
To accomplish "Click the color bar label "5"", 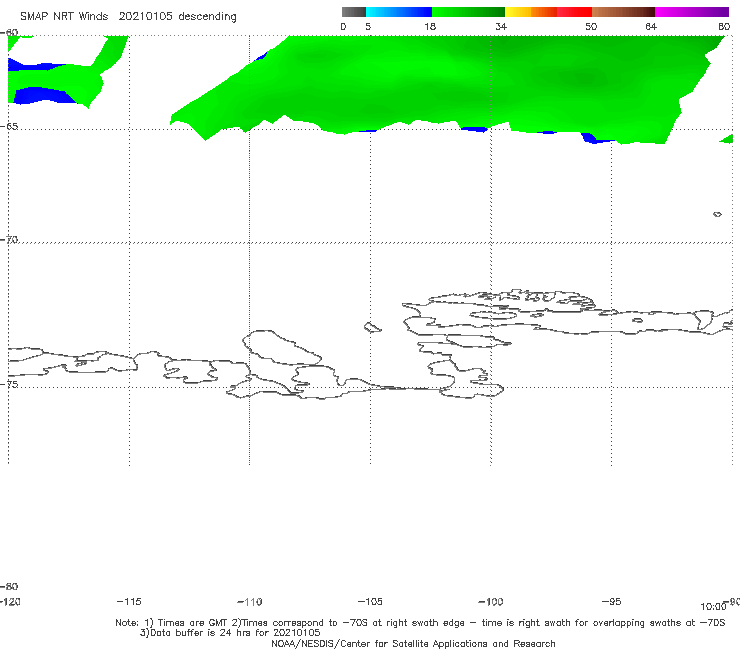I will click(x=368, y=26).
